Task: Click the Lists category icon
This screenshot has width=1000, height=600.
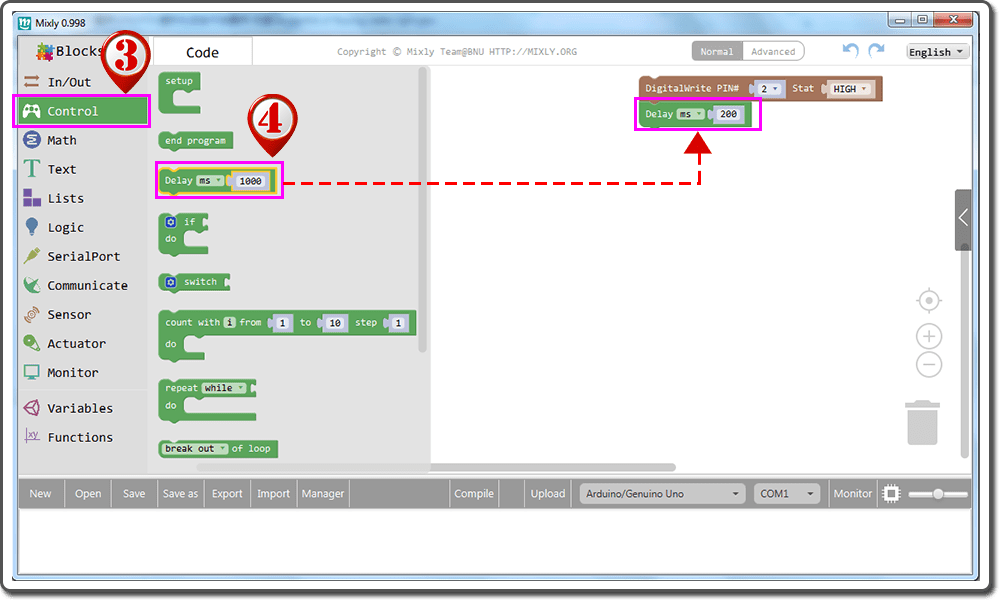Action: pyautogui.click(x=31, y=198)
